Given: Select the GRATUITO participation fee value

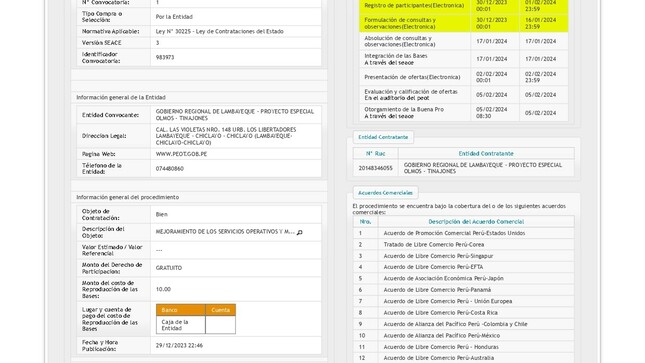Looking at the screenshot, I should (169, 268).
